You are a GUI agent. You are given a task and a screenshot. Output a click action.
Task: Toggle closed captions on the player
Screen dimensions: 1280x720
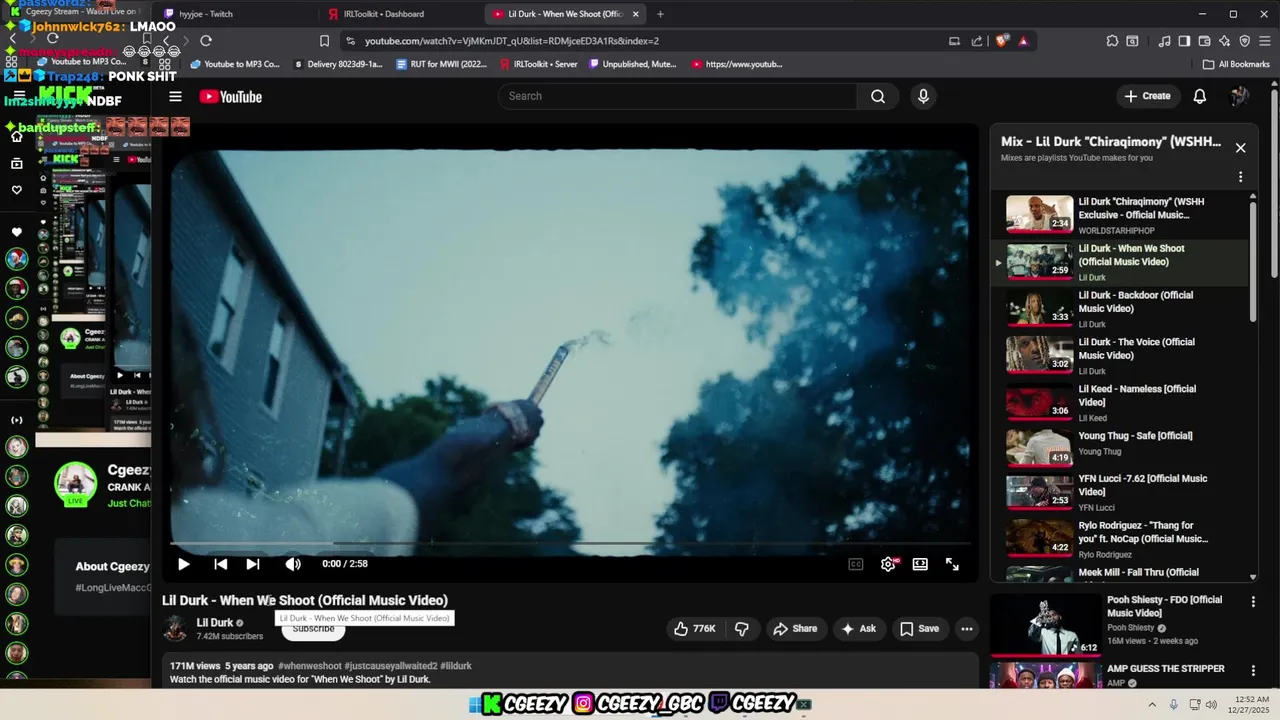click(x=855, y=564)
